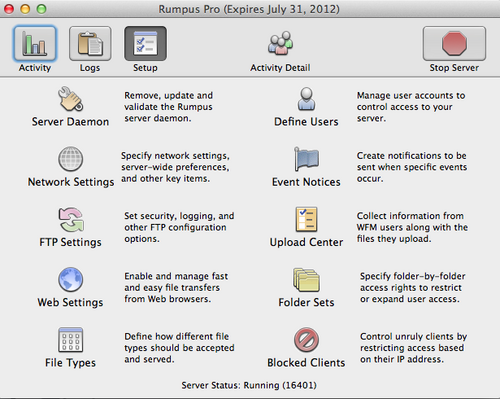Screen dimensions: 500x399
Task: Open the FTP Settings arrows icon
Action: pos(71,219)
